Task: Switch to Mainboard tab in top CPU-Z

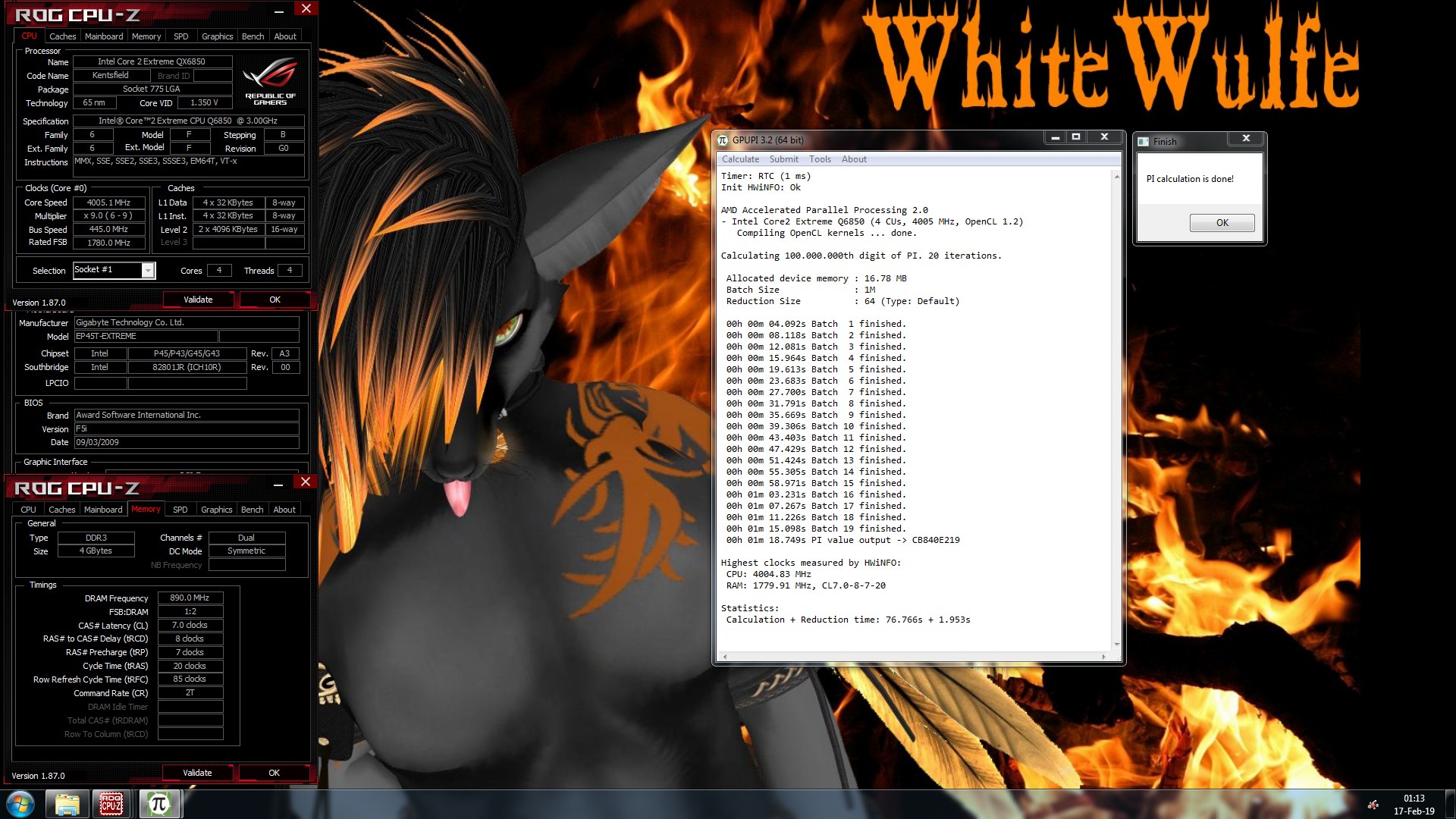Action: (104, 36)
